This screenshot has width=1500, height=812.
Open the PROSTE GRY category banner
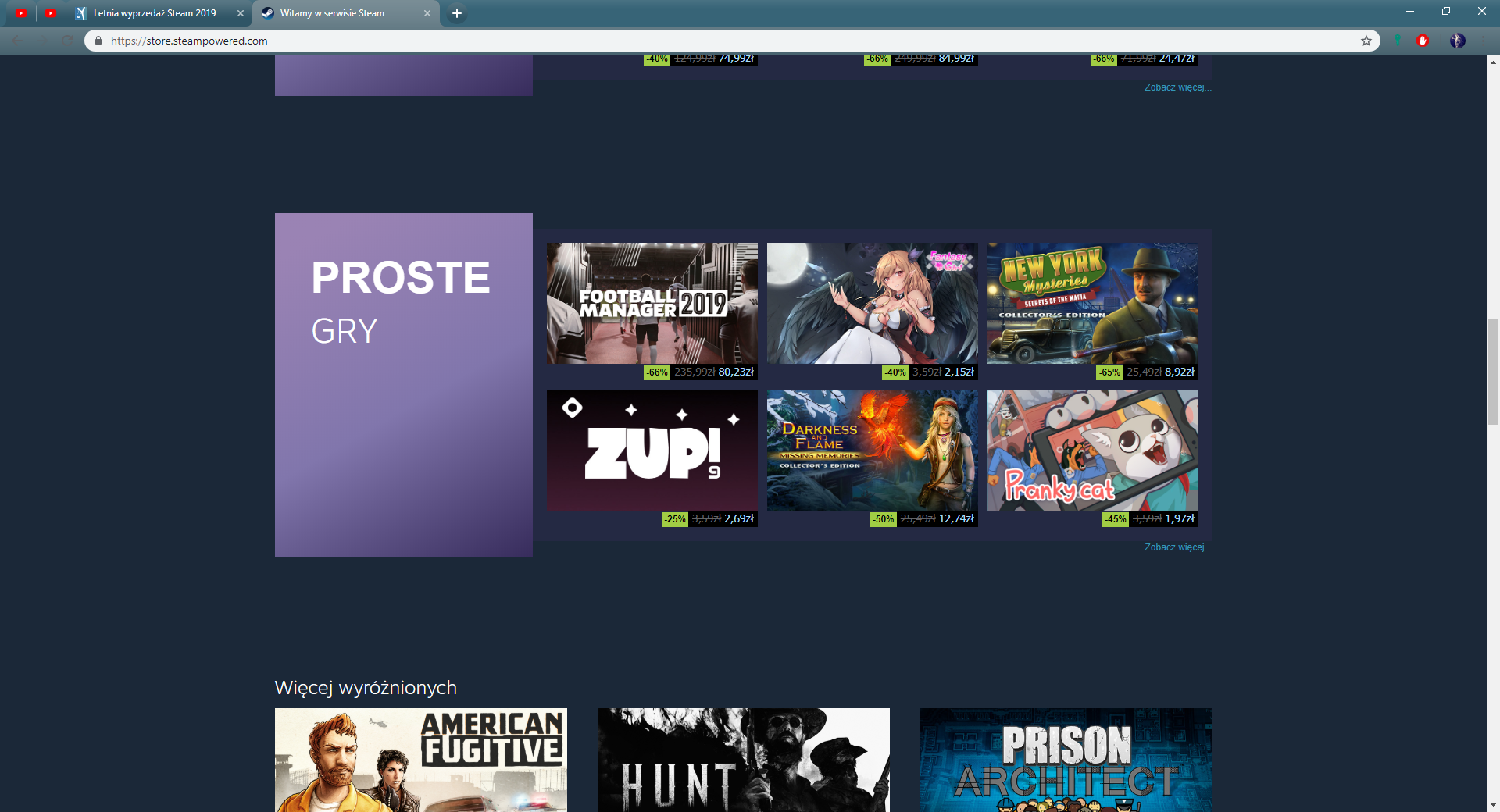[x=404, y=385]
